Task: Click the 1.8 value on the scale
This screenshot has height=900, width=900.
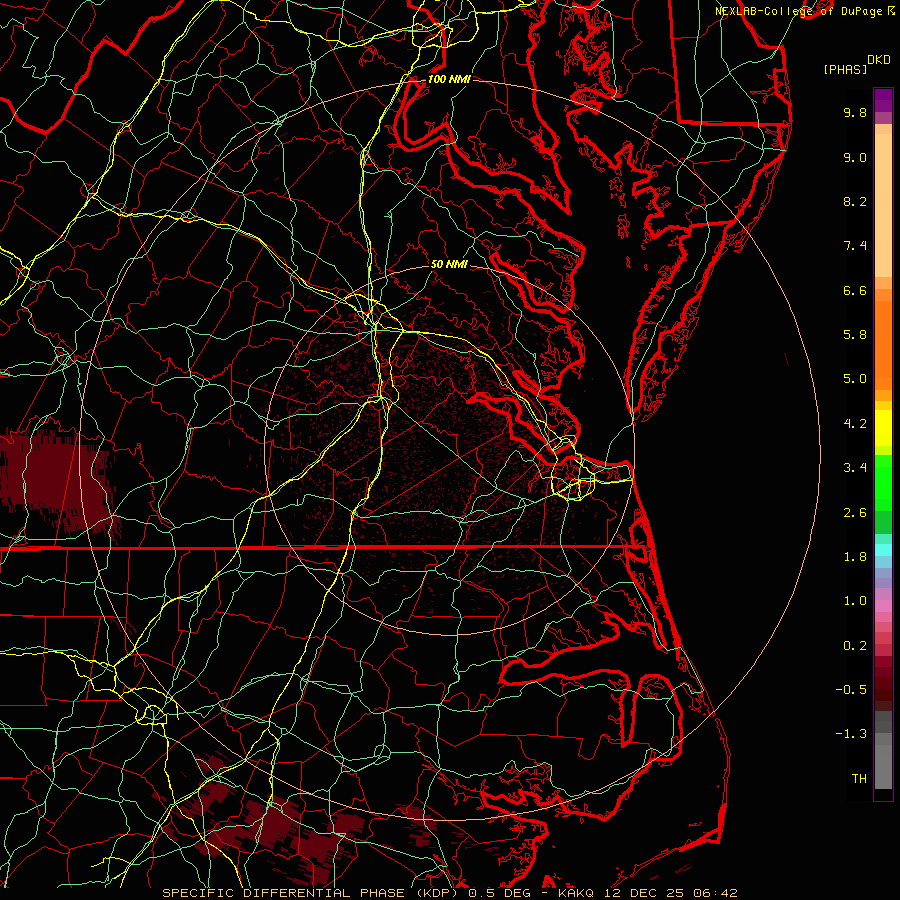Action: [x=855, y=557]
